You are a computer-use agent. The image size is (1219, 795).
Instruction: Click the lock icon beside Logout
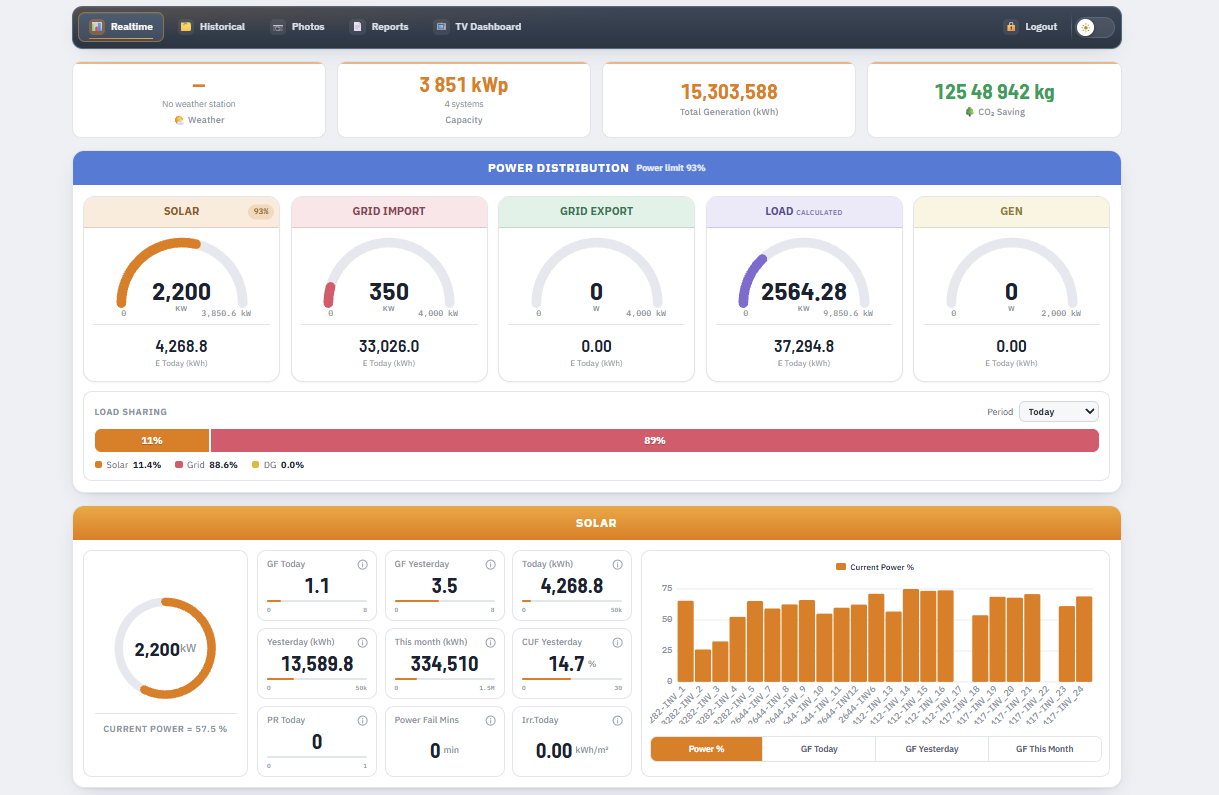coord(1011,27)
